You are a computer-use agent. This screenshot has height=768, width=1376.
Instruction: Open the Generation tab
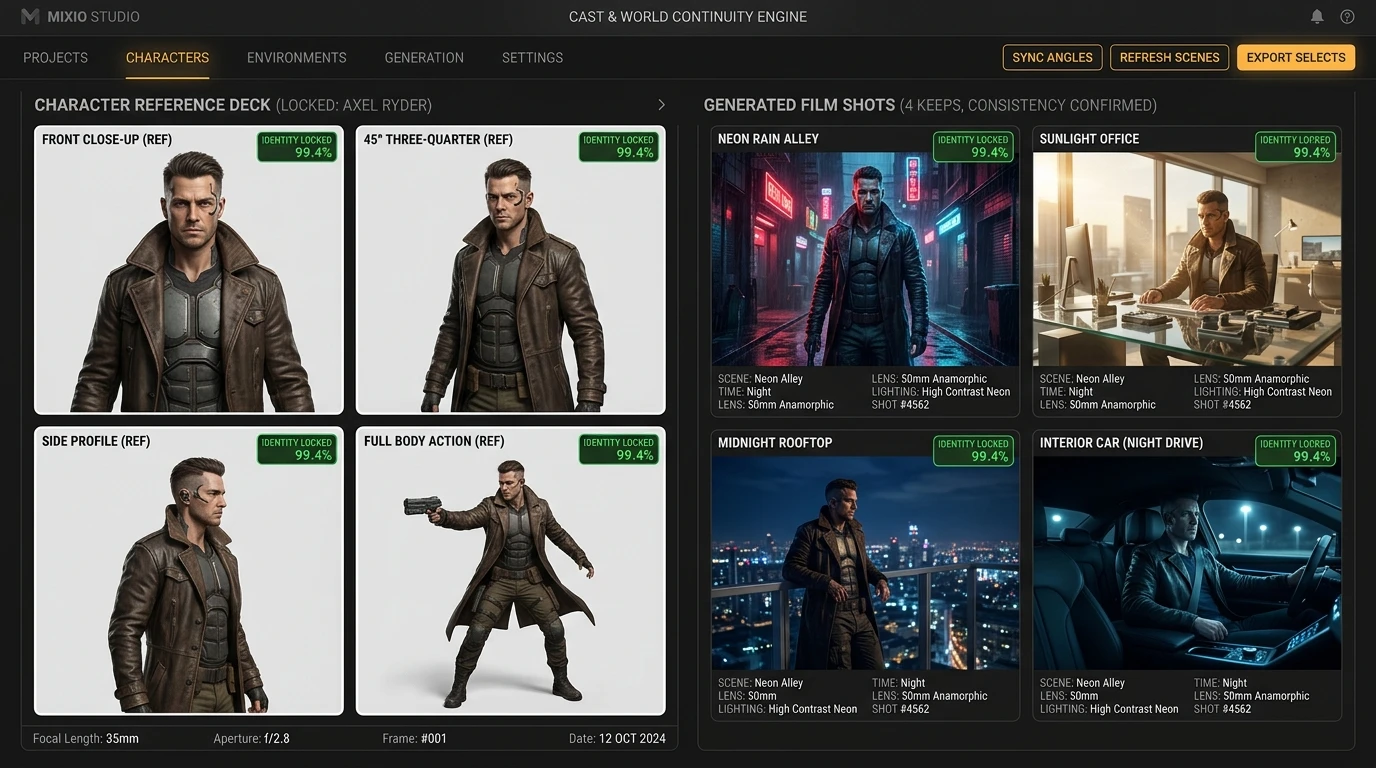(x=424, y=58)
